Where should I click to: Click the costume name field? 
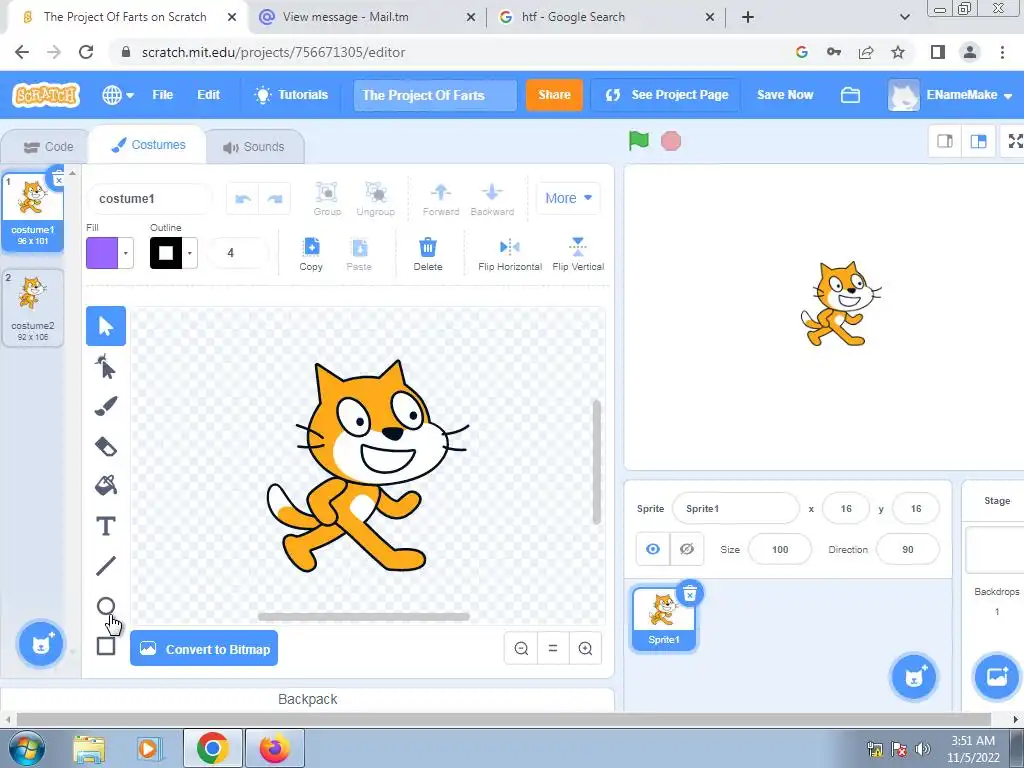coord(150,199)
